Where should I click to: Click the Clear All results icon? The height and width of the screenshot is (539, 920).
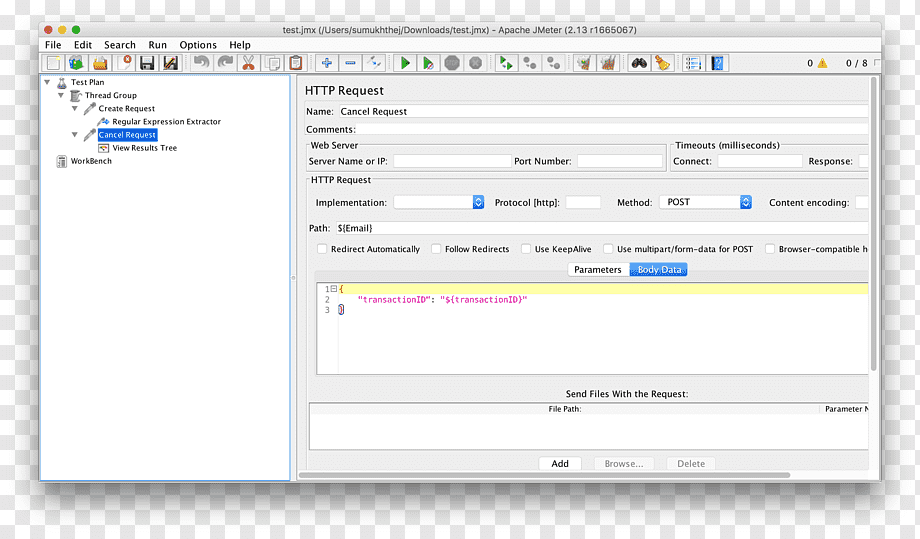point(608,63)
